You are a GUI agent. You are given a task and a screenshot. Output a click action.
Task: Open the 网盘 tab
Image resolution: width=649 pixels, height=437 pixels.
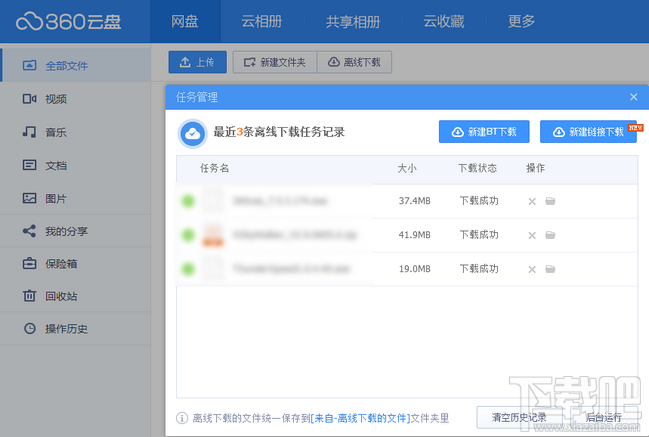(185, 21)
